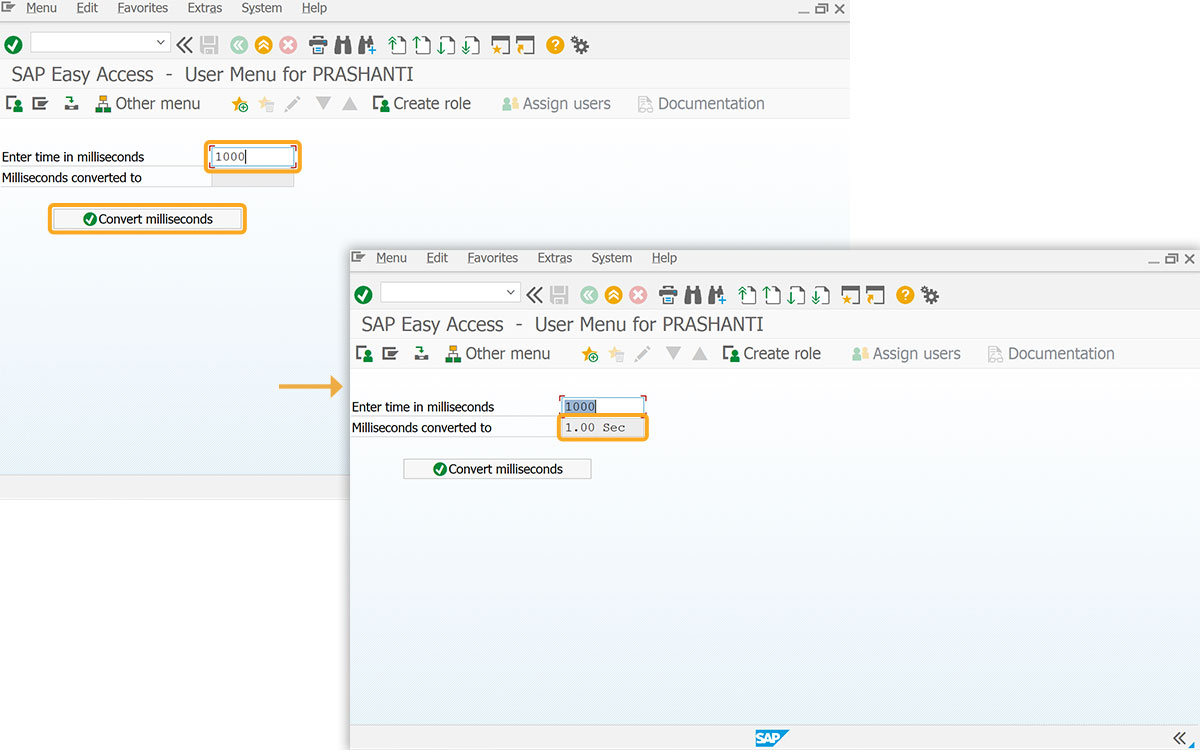1200x750 pixels.
Task: Click the red Cancel icon in the back window
Action: point(288,45)
